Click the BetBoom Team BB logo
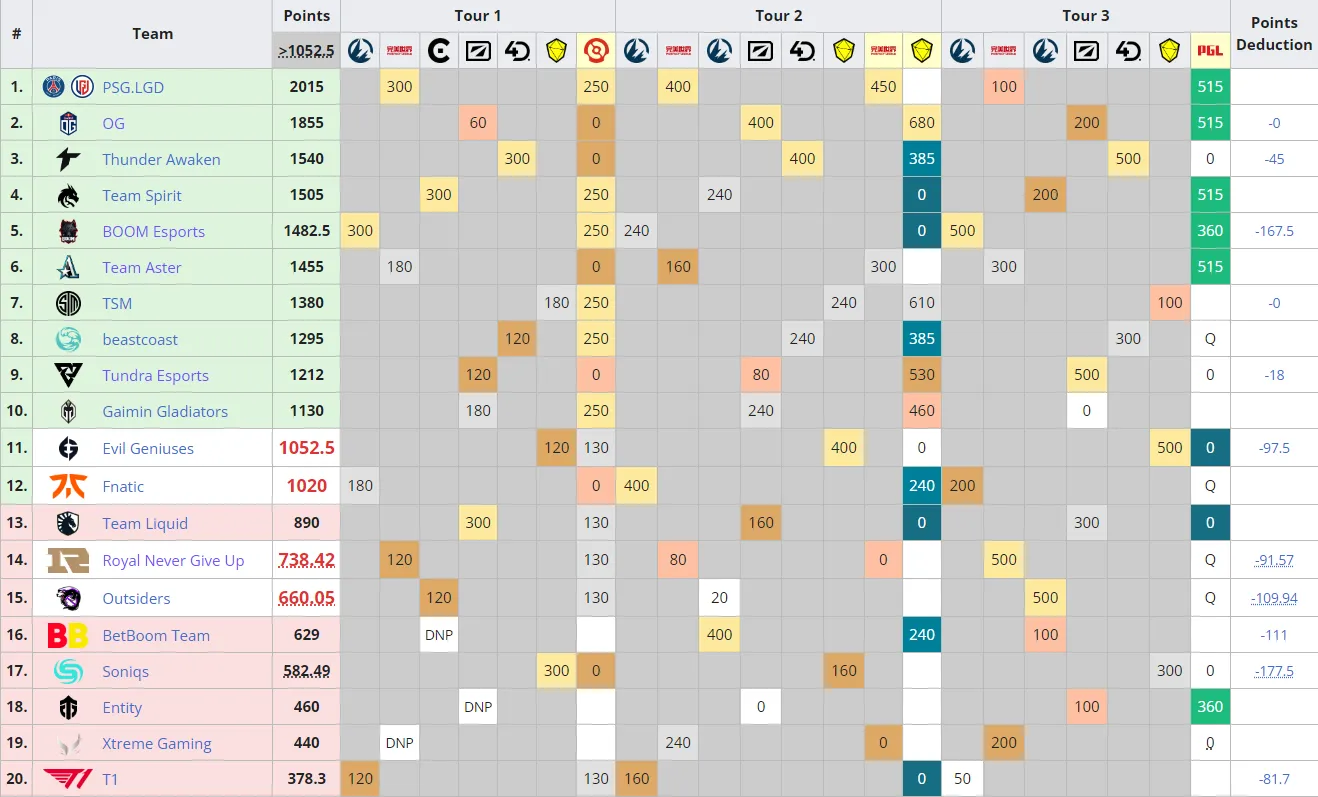 68,635
